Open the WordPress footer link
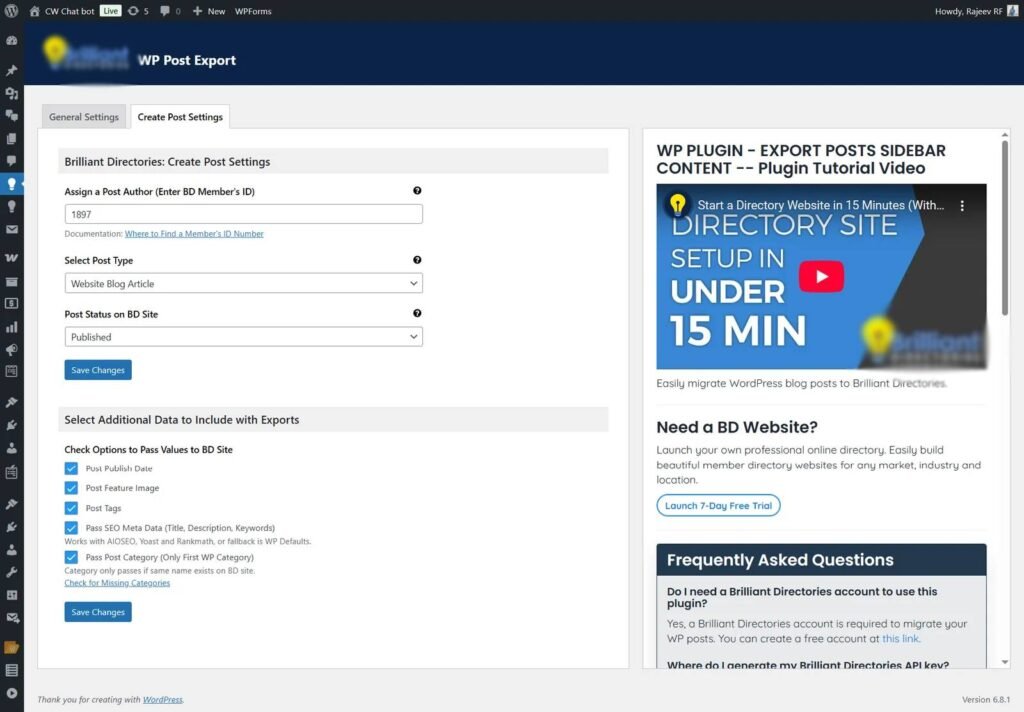 coord(163,700)
